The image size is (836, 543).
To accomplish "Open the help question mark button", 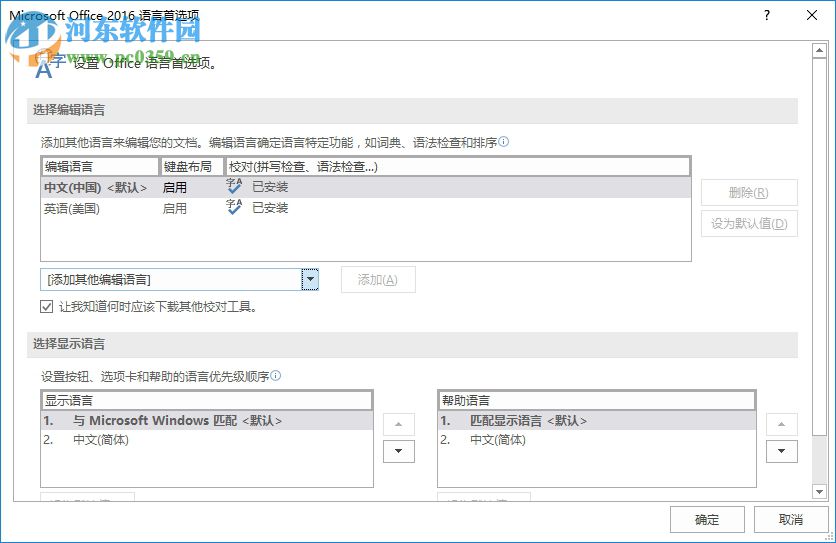I will pos(767,15).
